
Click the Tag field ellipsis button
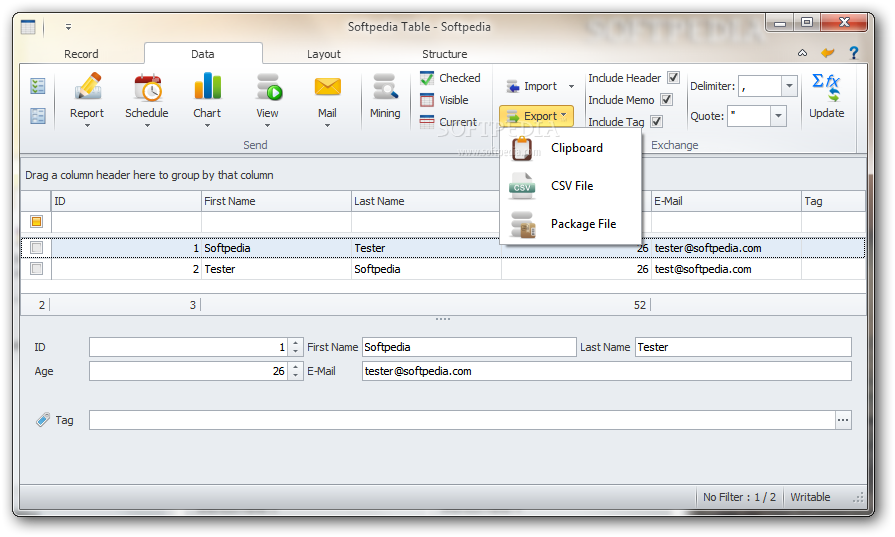pyautogui.click(x=843, y=420)
